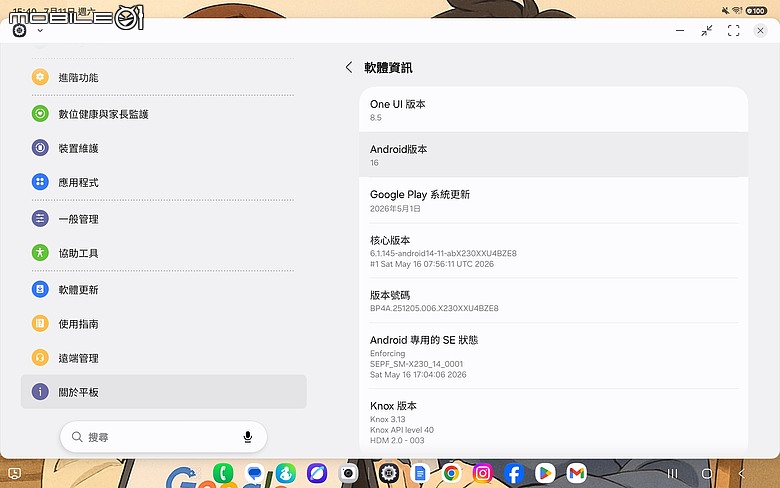780x488 pixels.
Task: Go back from 軟體資訊 page
Action: [x=349, y=67]
